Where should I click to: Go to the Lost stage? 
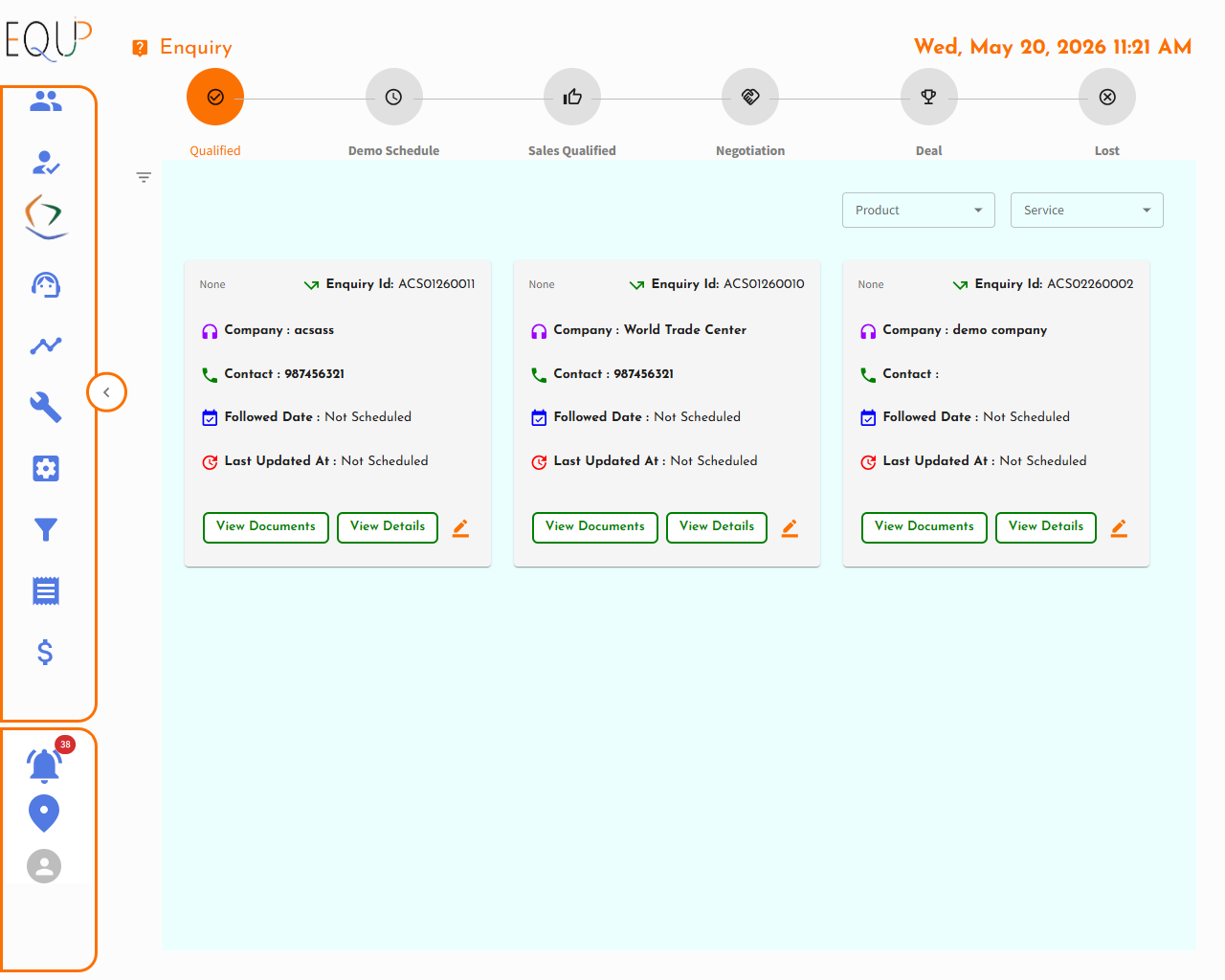pyautogui.click(x=1107, y=97)
